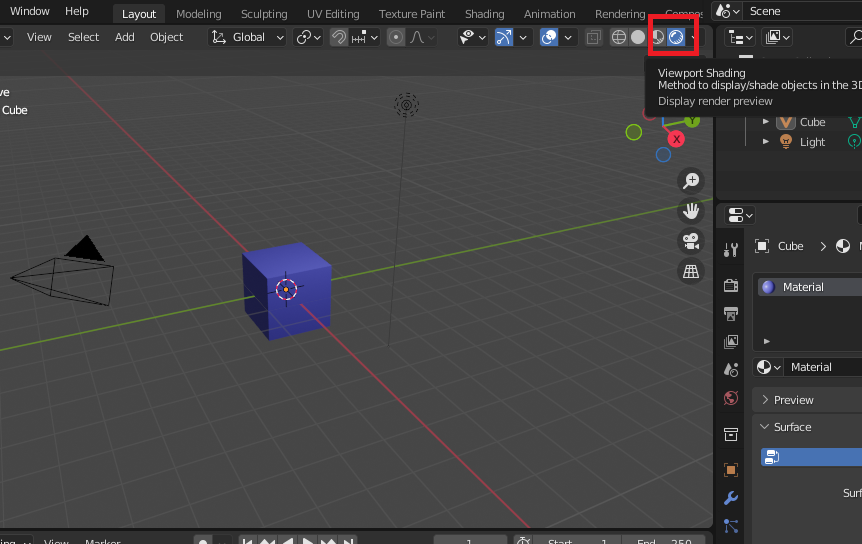This screenshot has height=544, width=862.
Task: Toggle snapping magnet on or off
Action: 339,37
